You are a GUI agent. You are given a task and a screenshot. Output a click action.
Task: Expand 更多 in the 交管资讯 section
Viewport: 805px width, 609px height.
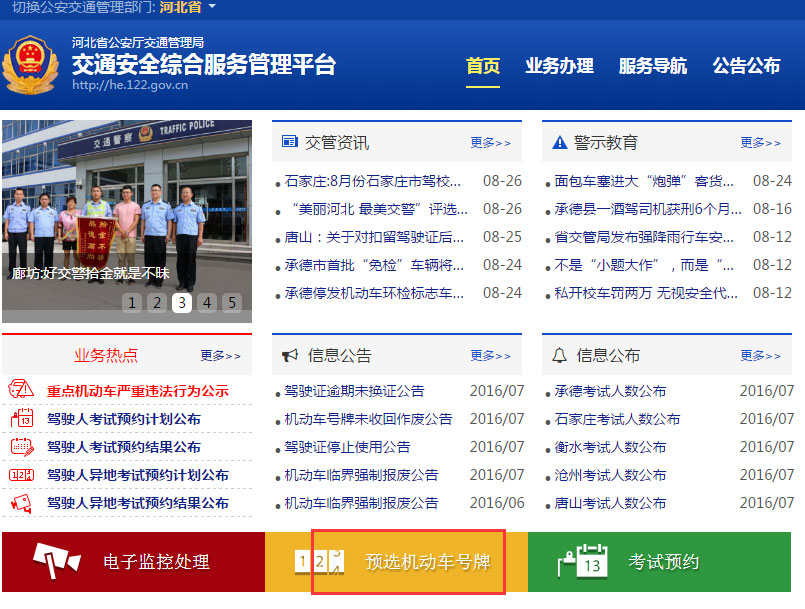pos(490,143)
